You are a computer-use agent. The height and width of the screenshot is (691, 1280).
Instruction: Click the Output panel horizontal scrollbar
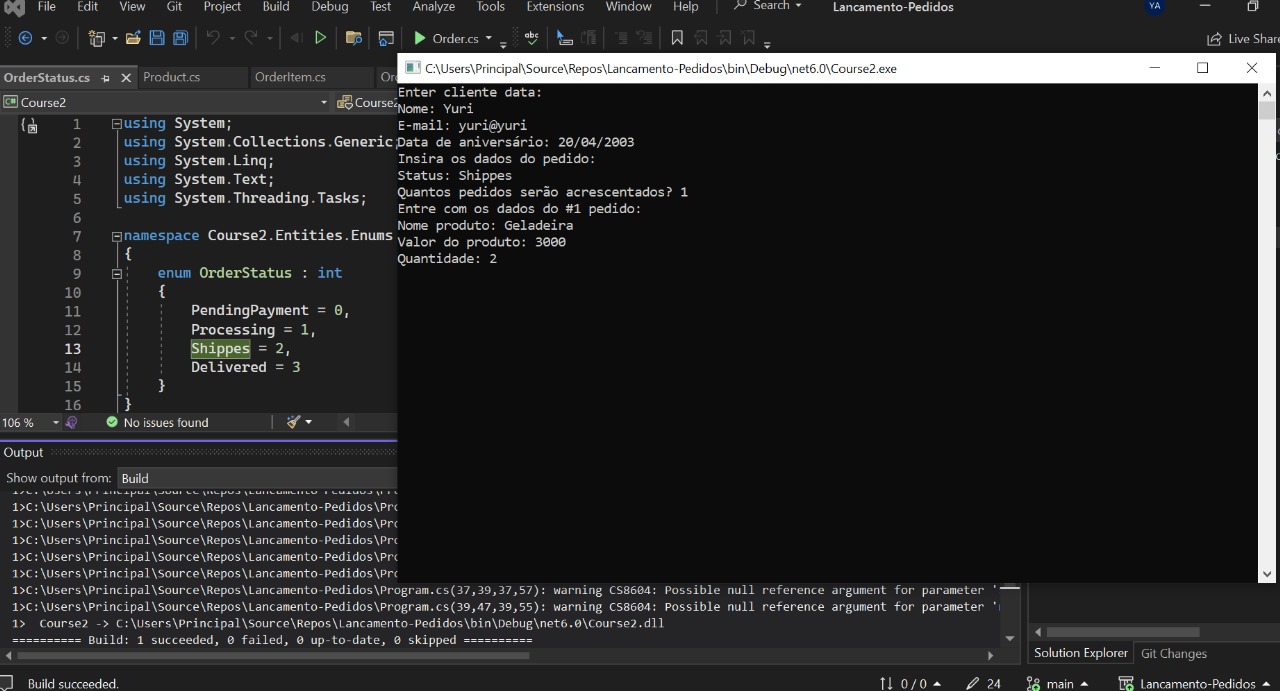[x=500, y=656]
